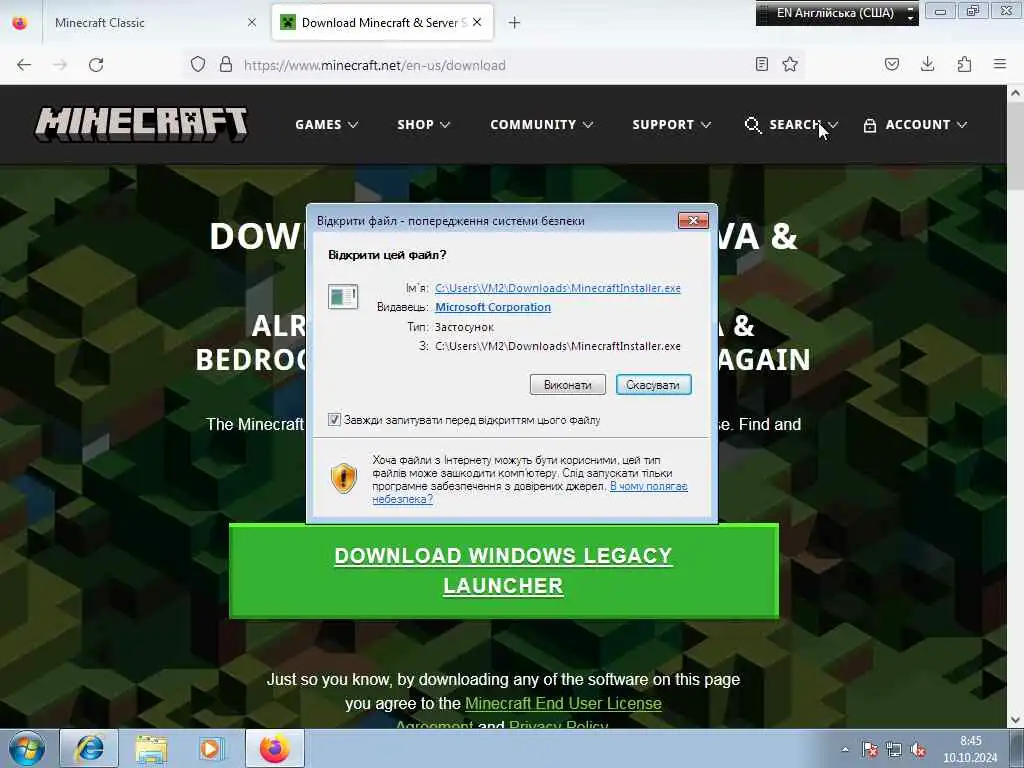Click the Account lock icon
This screenshot has width=1024, height=768.
point(869,125)
